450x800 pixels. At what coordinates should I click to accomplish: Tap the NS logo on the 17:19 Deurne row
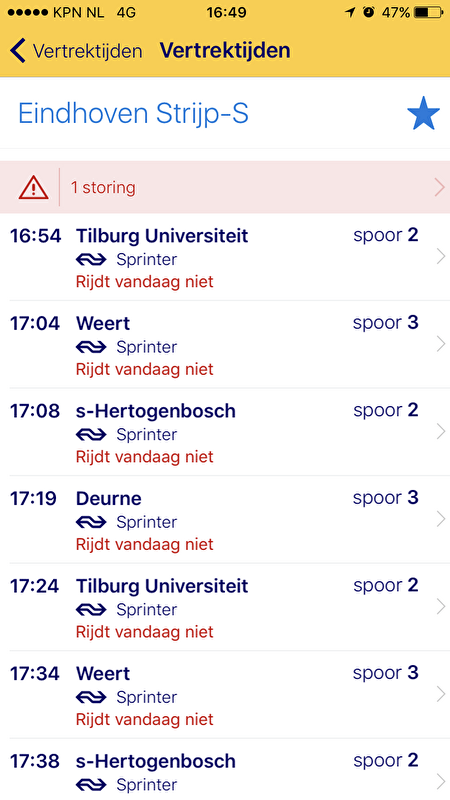(x=91, y=522)
